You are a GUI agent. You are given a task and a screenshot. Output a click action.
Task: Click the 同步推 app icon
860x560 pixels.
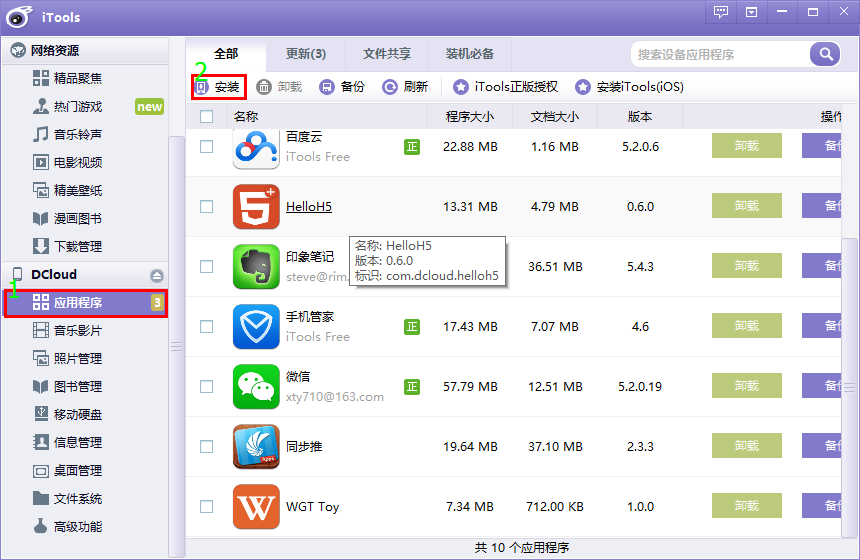coord(256,446)
